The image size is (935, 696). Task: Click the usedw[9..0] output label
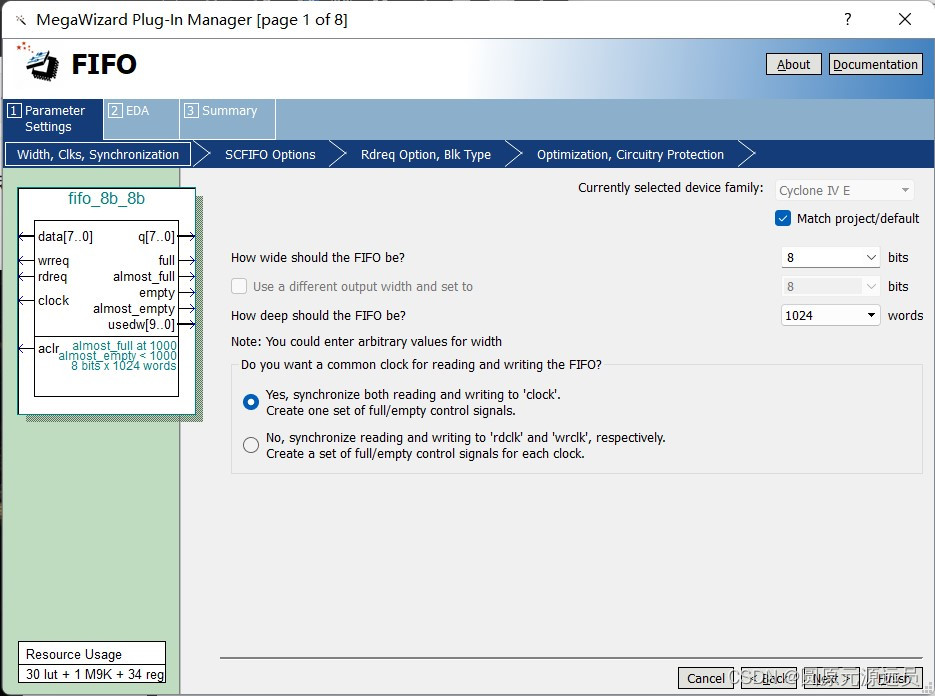(141, 325)
